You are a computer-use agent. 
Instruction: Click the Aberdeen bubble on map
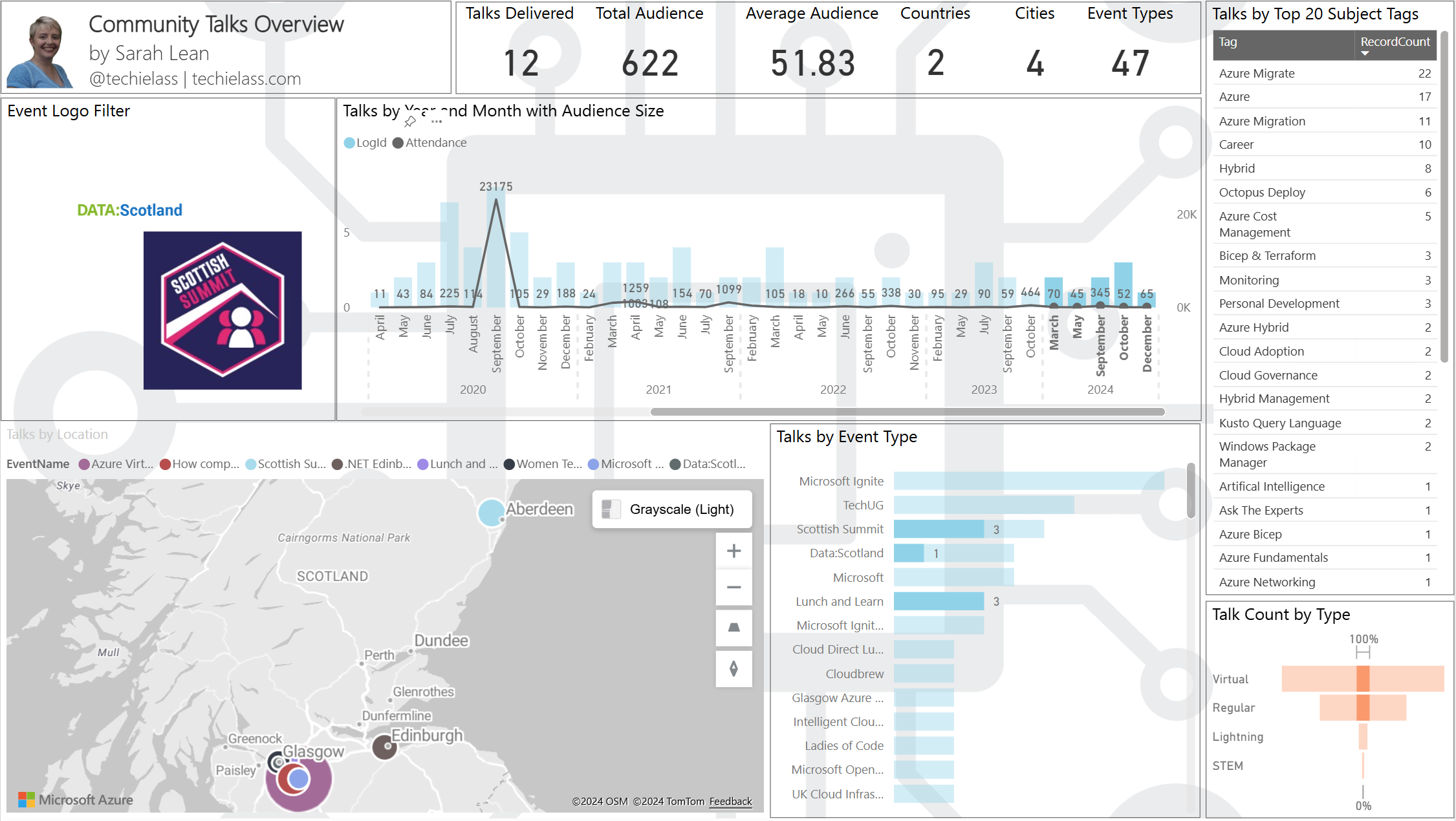pyautogui.click(x=491, y=513)
